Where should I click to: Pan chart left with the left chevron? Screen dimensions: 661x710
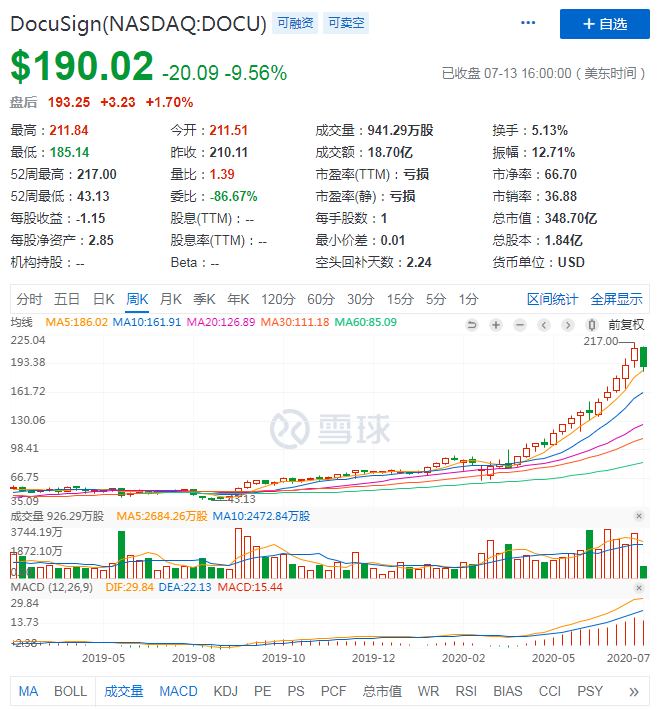[x=544, y=325]
